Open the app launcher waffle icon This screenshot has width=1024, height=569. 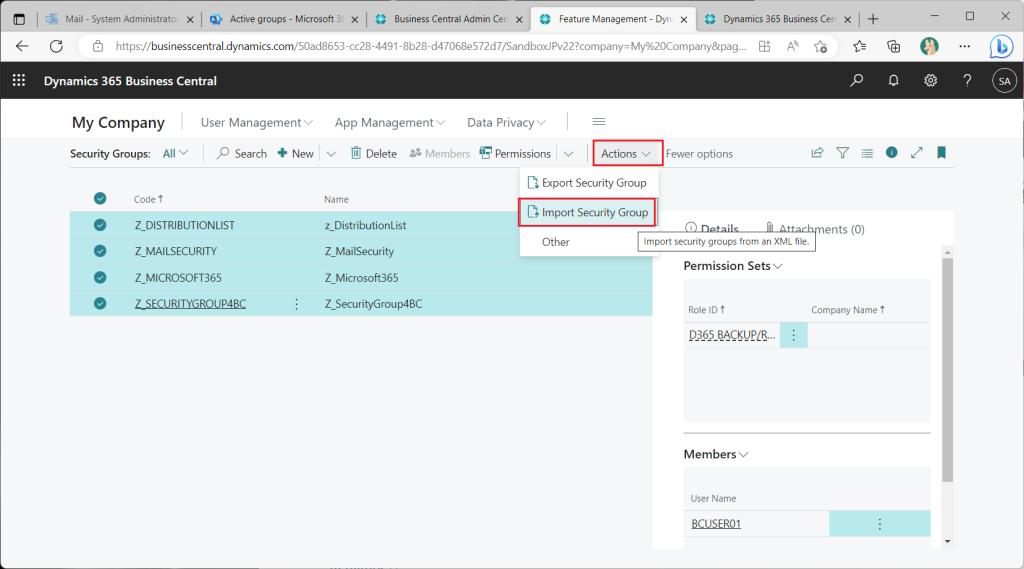19,80
